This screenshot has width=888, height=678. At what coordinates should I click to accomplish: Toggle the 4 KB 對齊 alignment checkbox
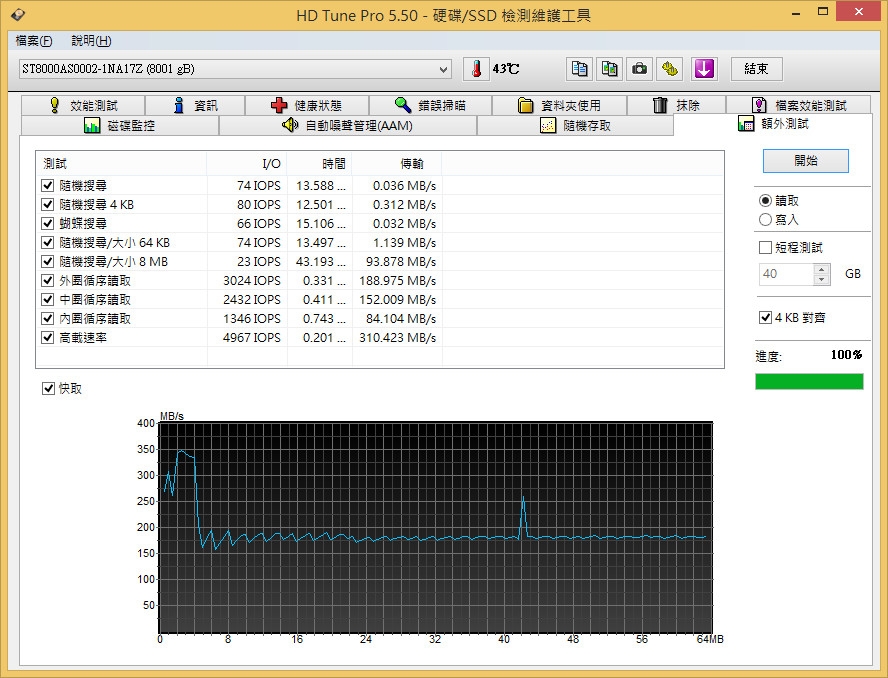(x=765, y=318)
